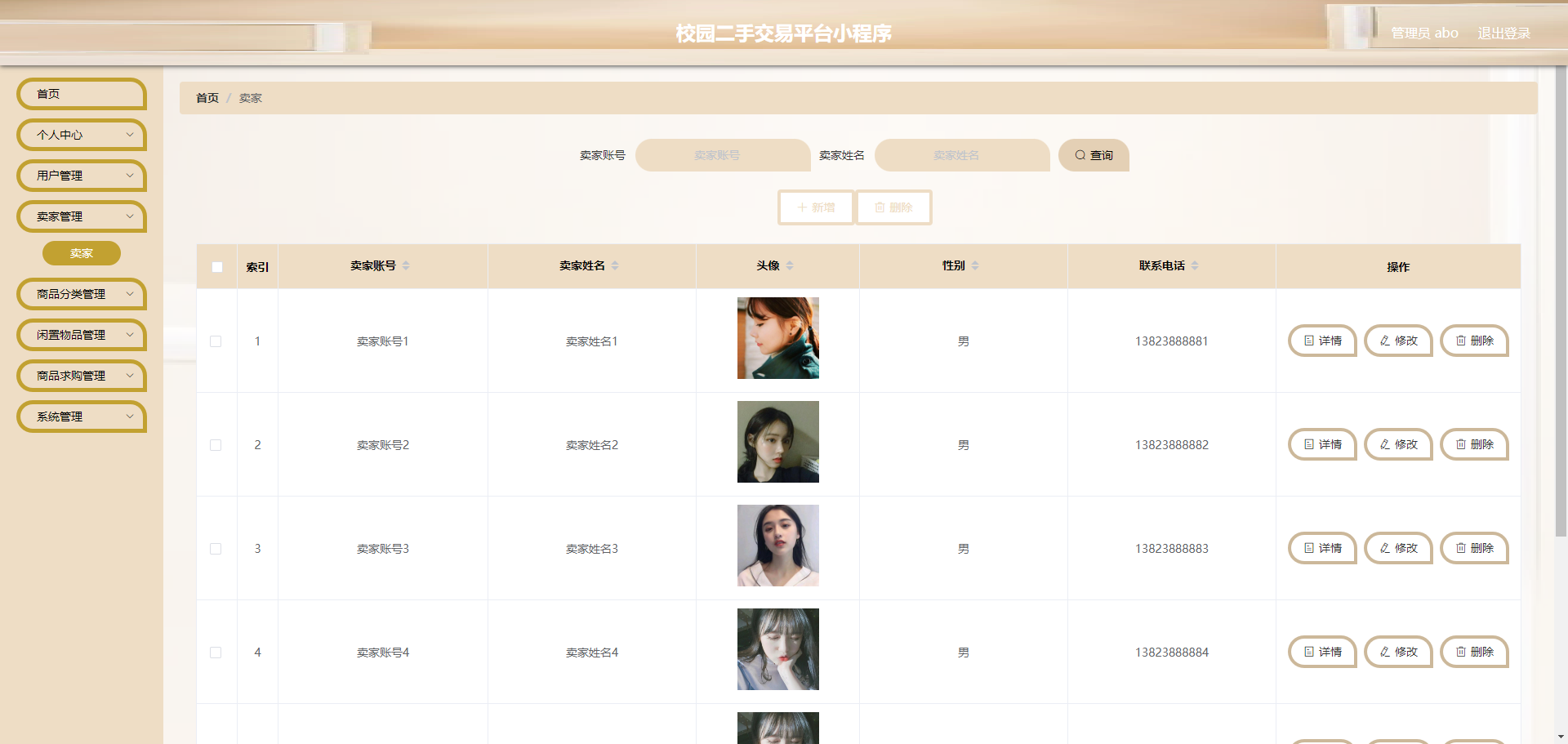
Task: Click sort icon beside 联系电话 header
Action: (x=1195, y=265)
